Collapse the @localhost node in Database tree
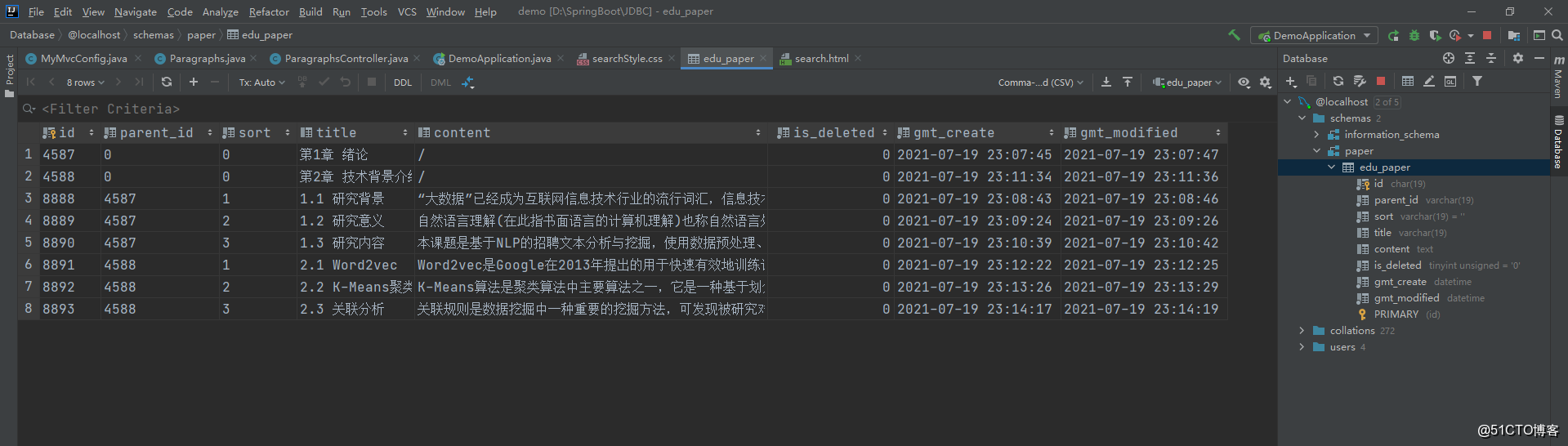This screenshot has height=446, width=1568. [1288, 101]
